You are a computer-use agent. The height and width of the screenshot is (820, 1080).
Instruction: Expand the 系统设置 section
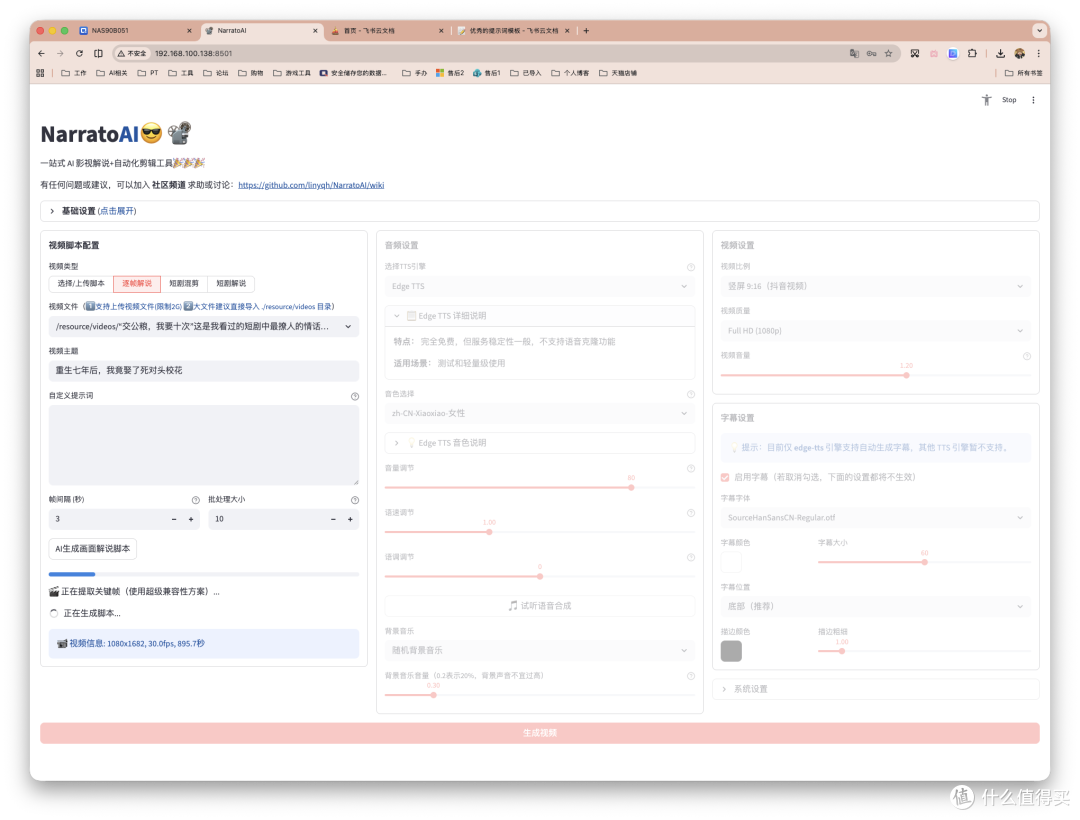875,689
